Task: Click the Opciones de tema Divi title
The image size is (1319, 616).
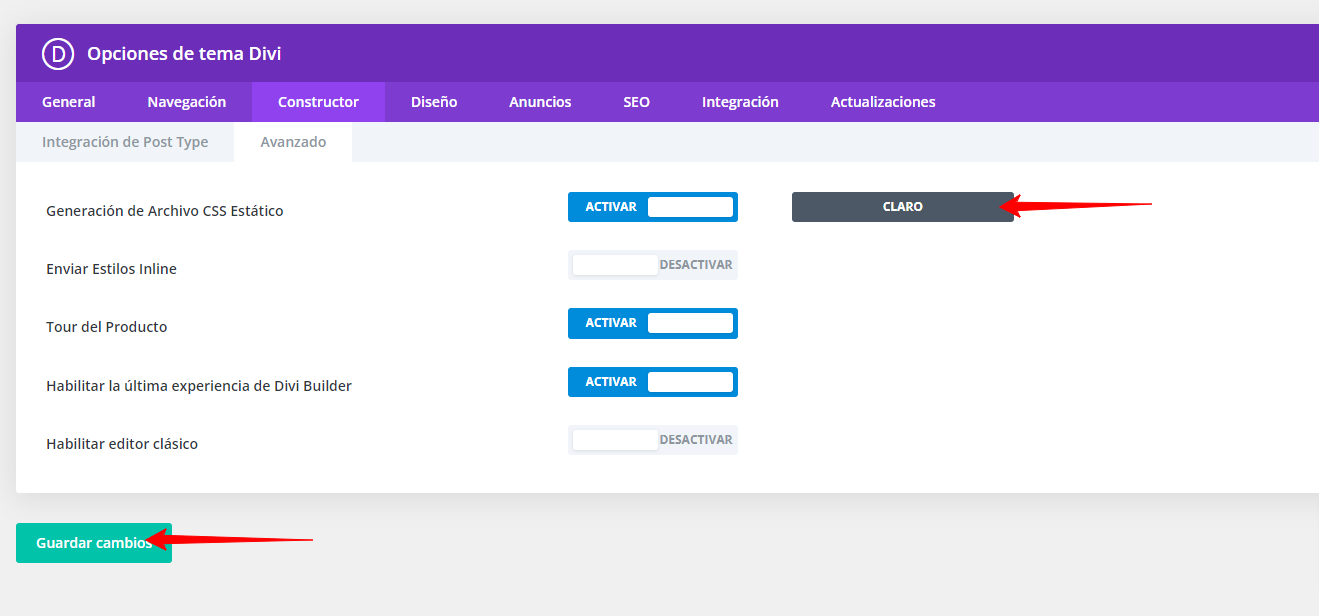Action: coord(184,54)
